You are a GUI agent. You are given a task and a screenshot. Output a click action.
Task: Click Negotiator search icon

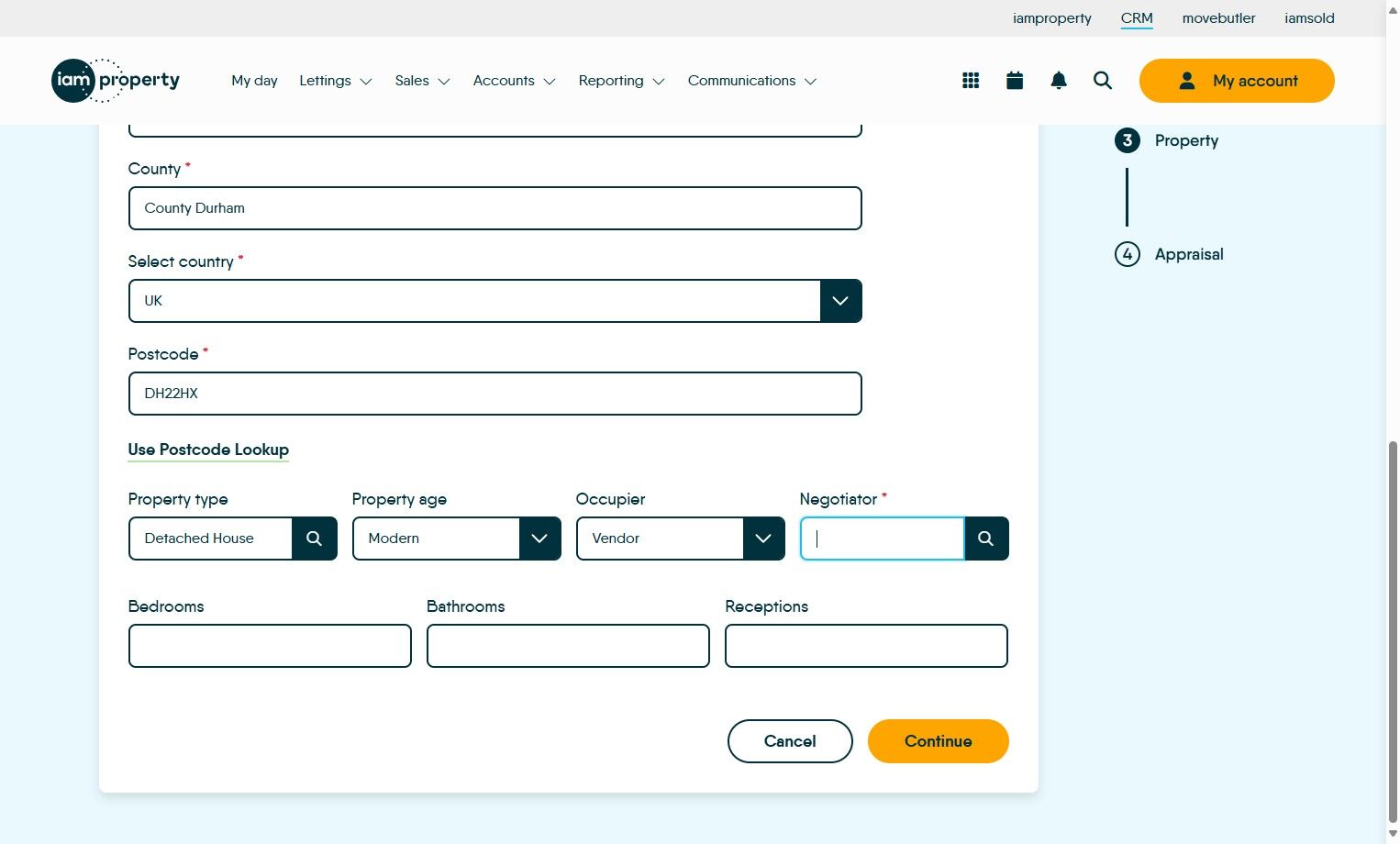click(x=986, y=539)
